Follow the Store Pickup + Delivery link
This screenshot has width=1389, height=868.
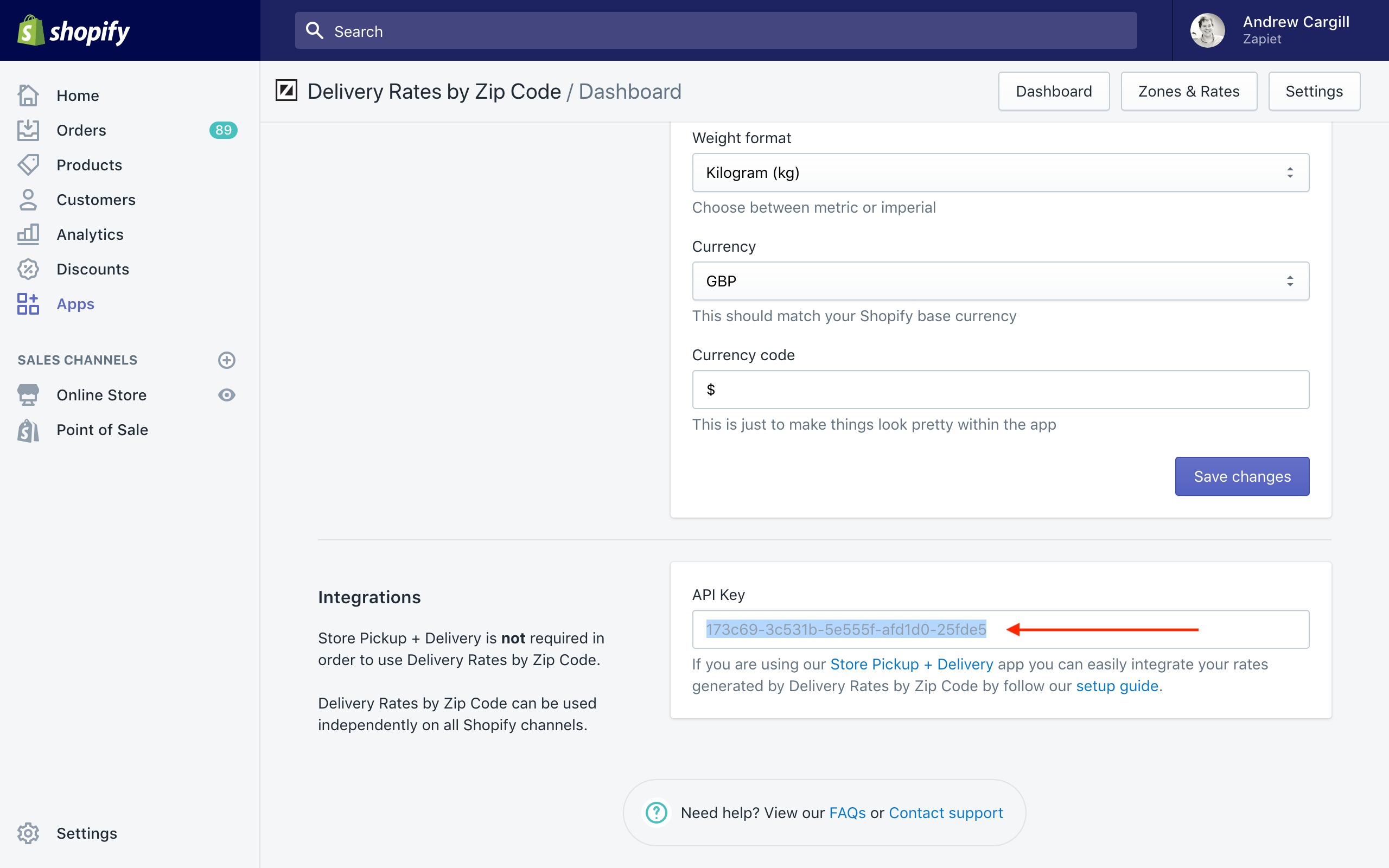click(x=912, y=664)
